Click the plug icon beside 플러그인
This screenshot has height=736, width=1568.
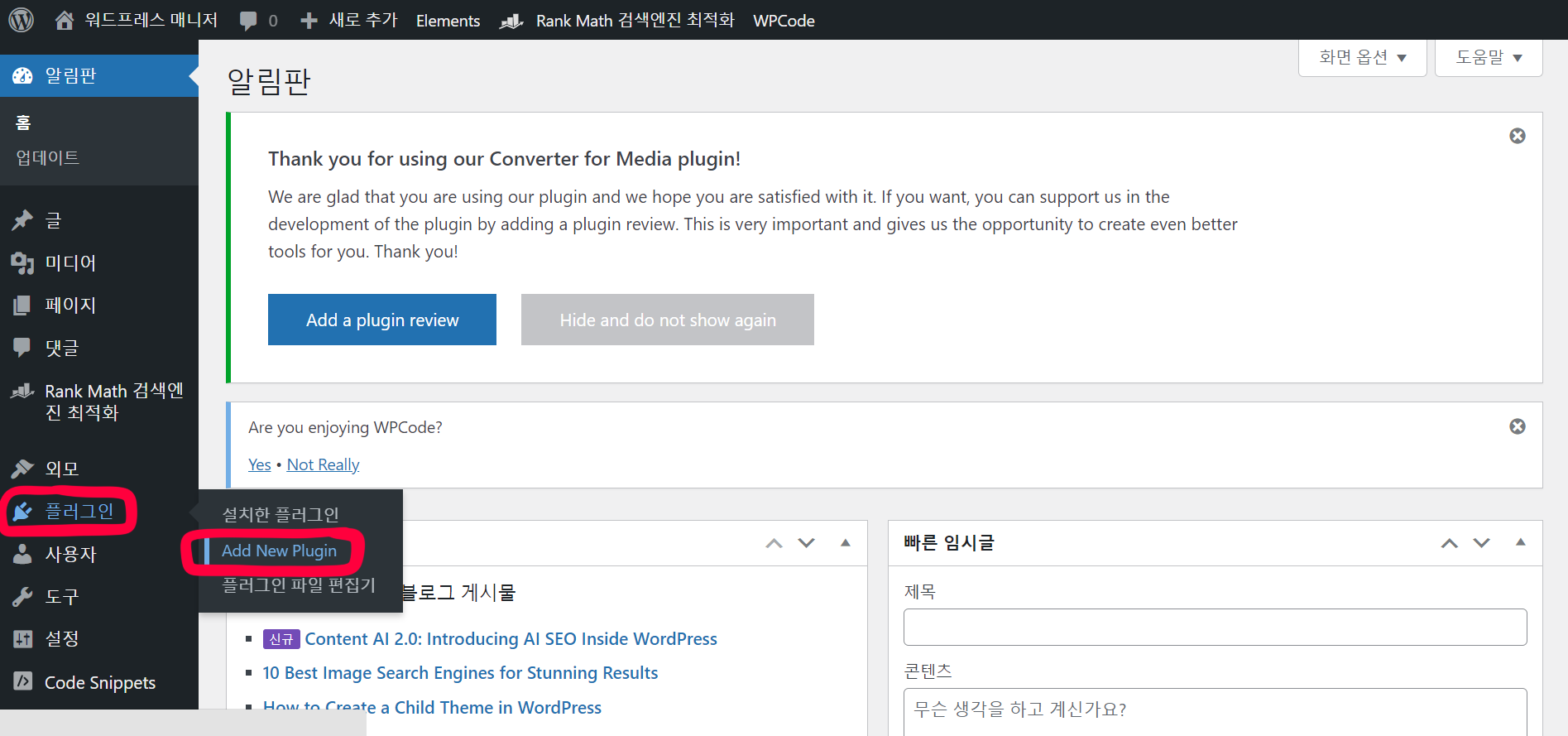[22, 512]
